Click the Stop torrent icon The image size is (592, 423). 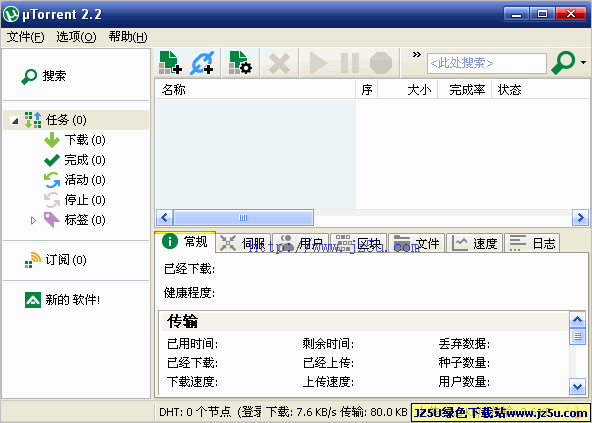[381, 63]
